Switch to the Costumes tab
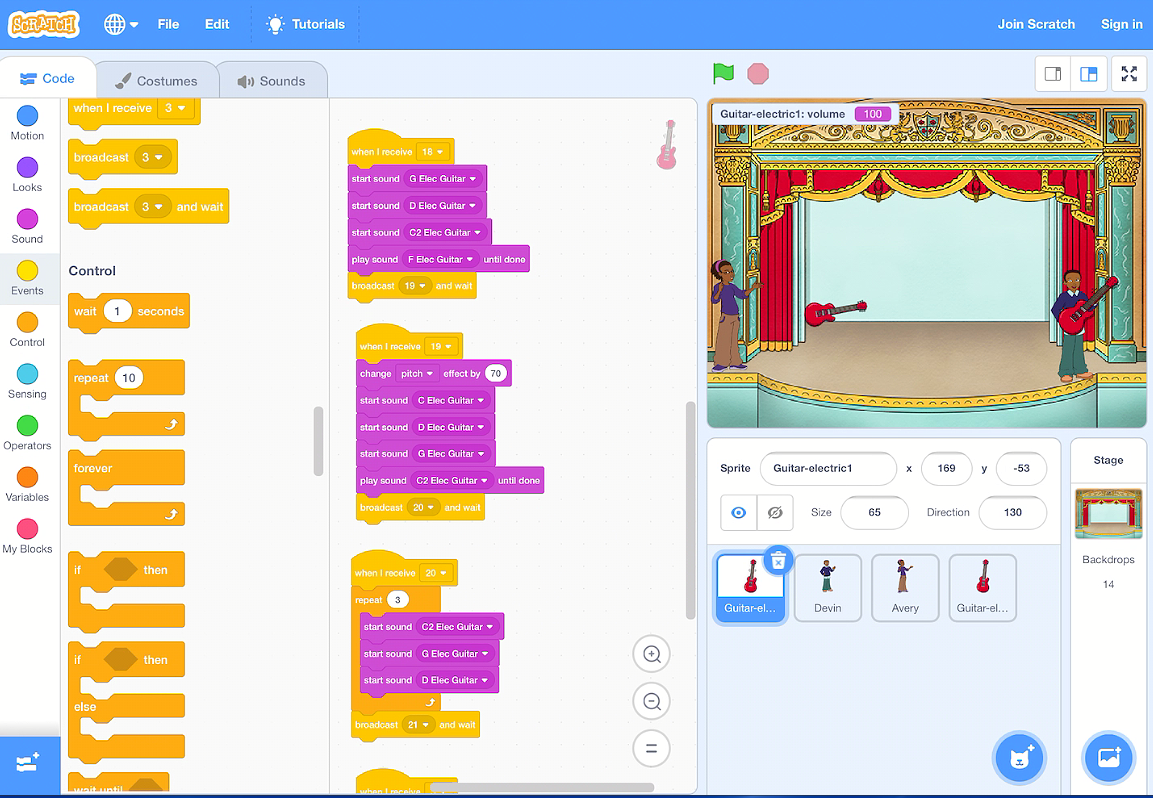The width and height of the screenshot is (1153, 798). pos(155,81)
